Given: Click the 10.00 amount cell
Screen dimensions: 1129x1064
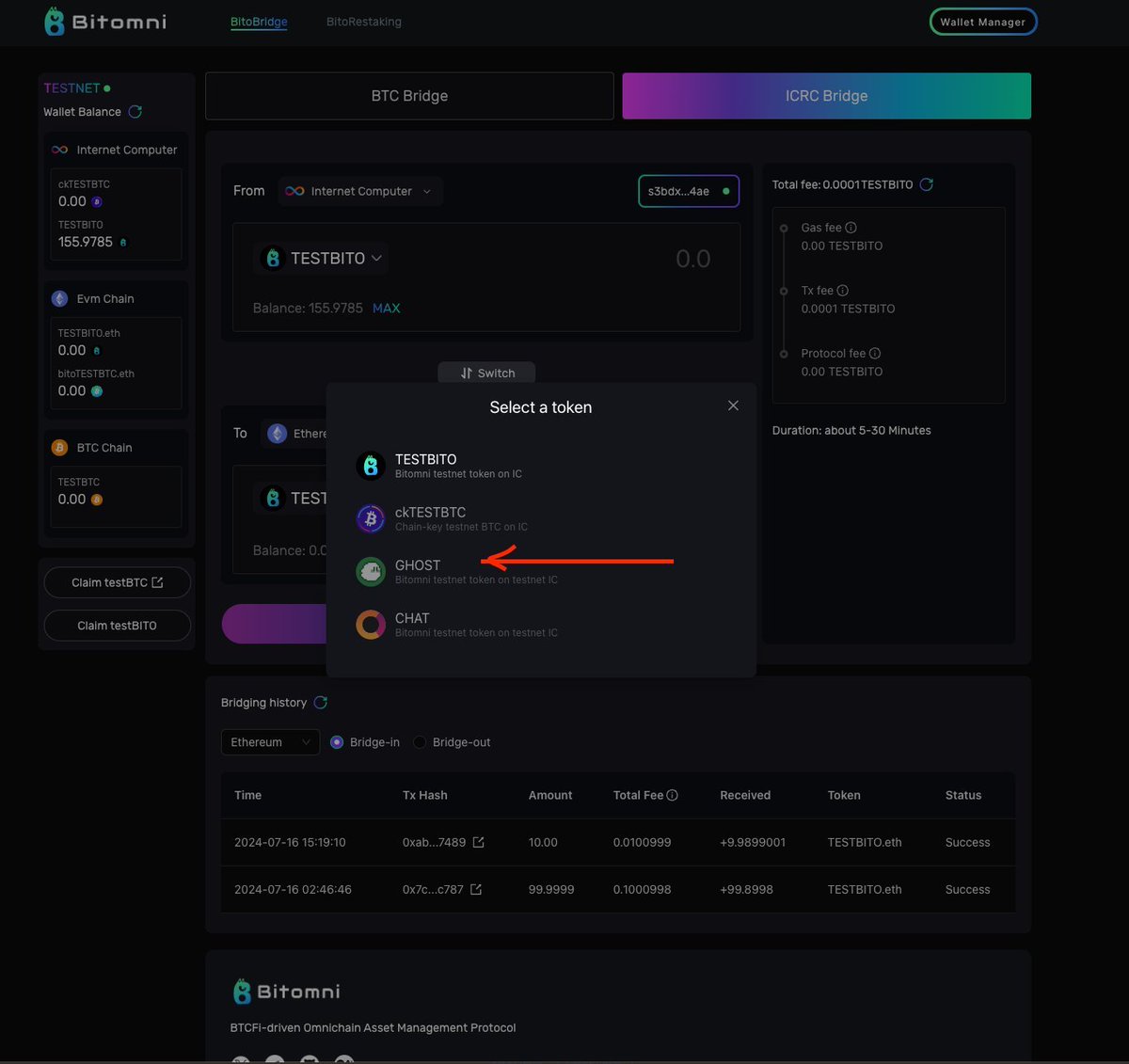Looking at the screenshot, I should pyautogui.click(x=543, y=842).
